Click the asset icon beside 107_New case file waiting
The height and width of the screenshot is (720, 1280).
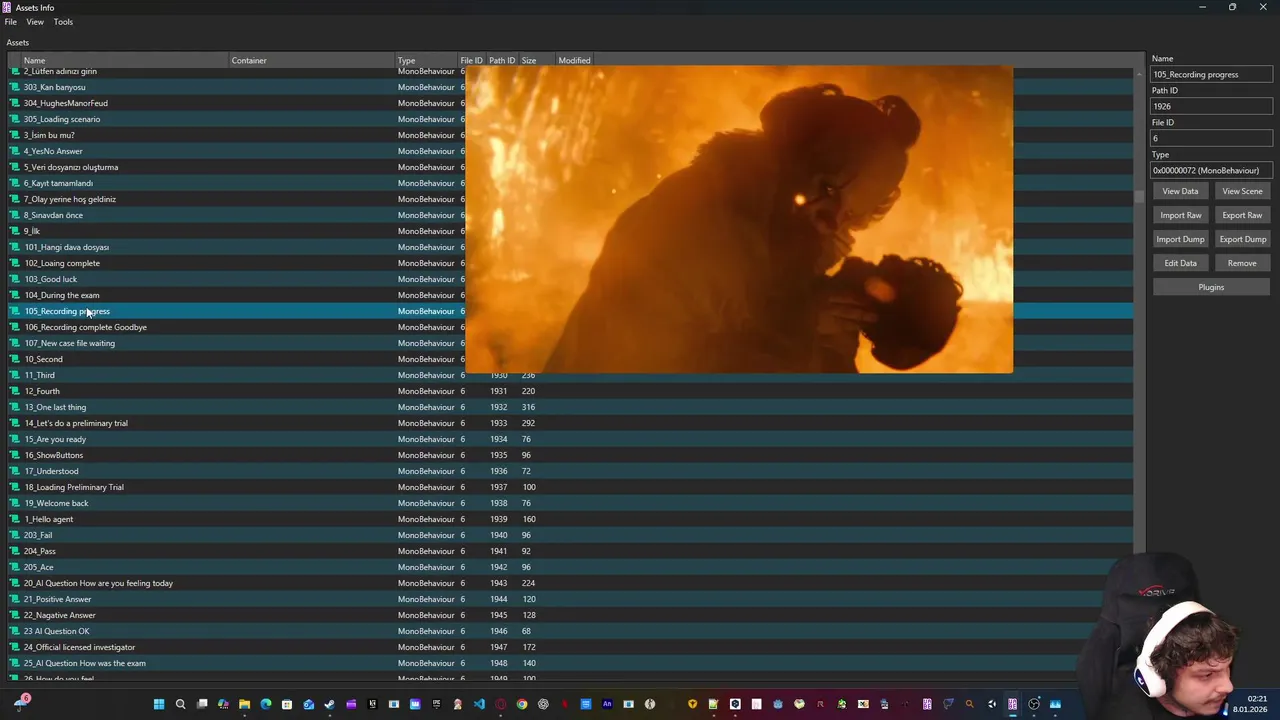[15, 343]
